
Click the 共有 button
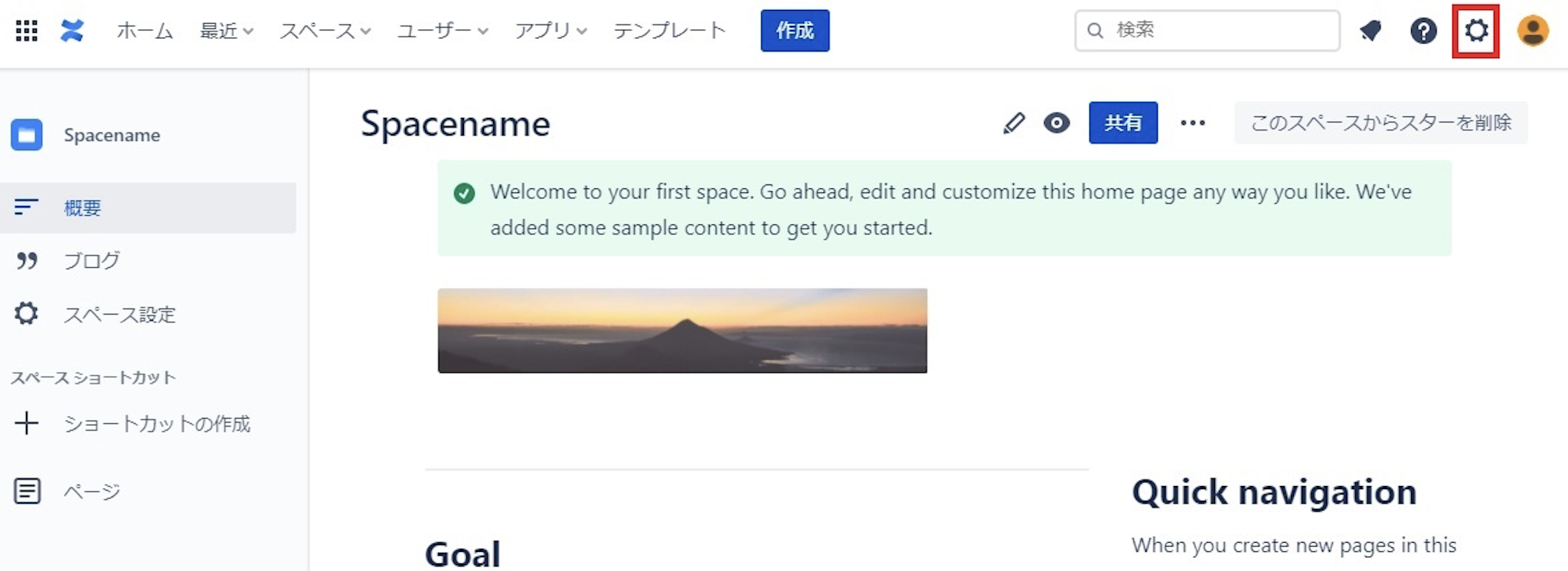point(1122,122)
